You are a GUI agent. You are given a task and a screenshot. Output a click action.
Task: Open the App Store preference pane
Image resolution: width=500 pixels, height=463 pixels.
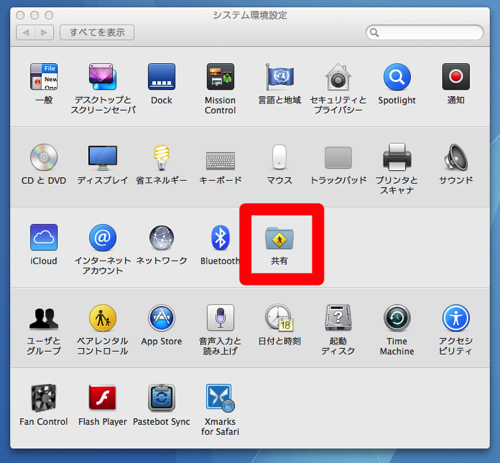click(x=162, y=318)
